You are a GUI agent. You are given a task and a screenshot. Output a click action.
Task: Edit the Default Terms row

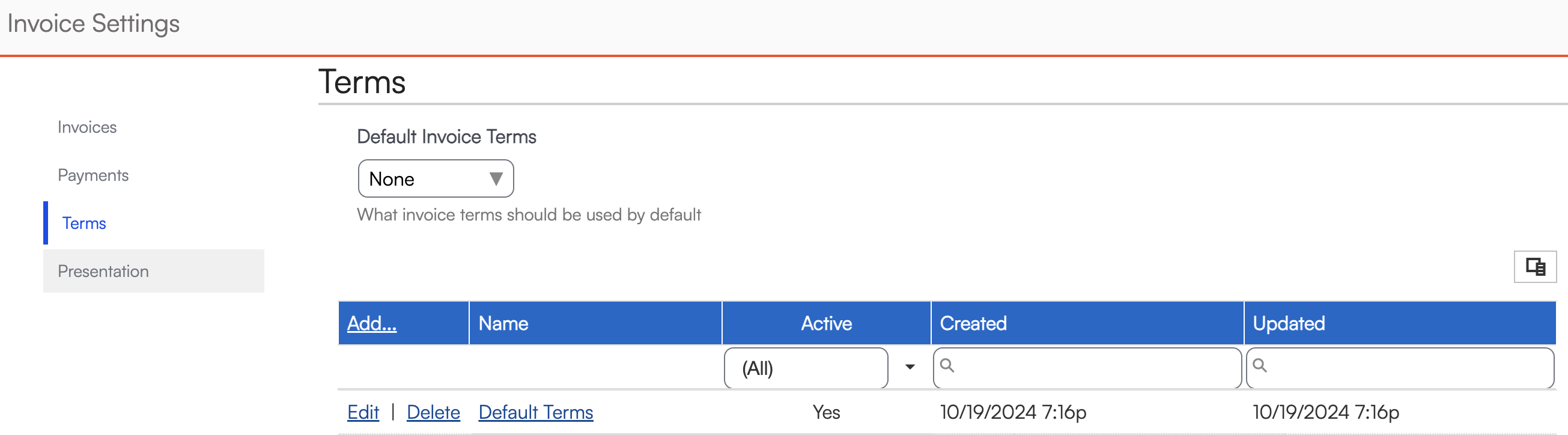click(363, 412)
